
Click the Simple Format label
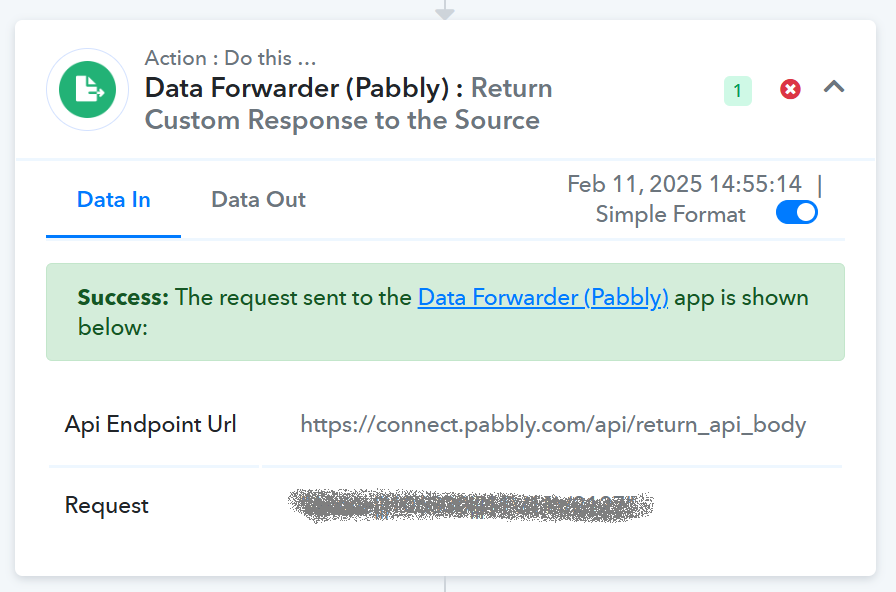click(x=670, y=215)
